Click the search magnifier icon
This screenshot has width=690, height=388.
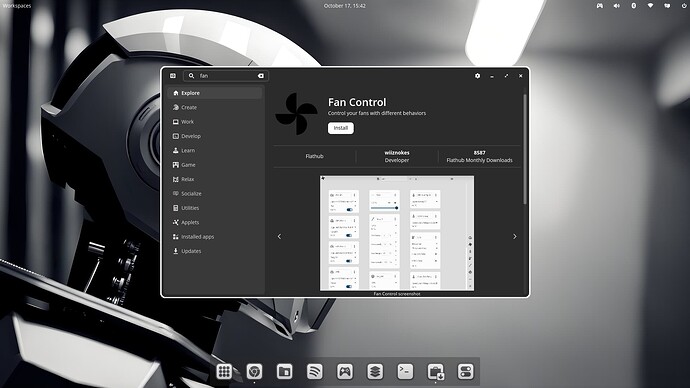(x=191, y=76)
